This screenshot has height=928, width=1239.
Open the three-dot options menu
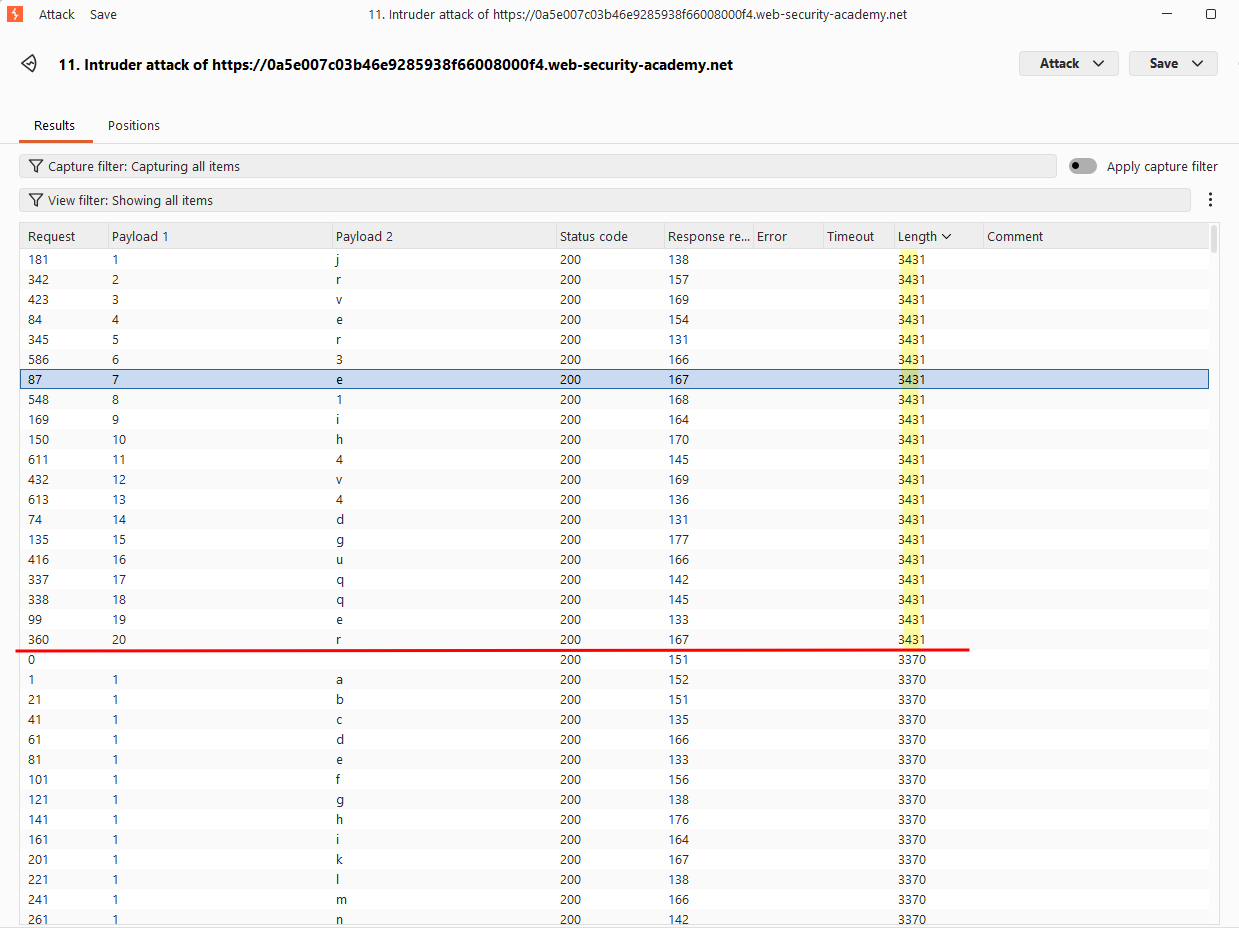click(x=1210, y=200)
